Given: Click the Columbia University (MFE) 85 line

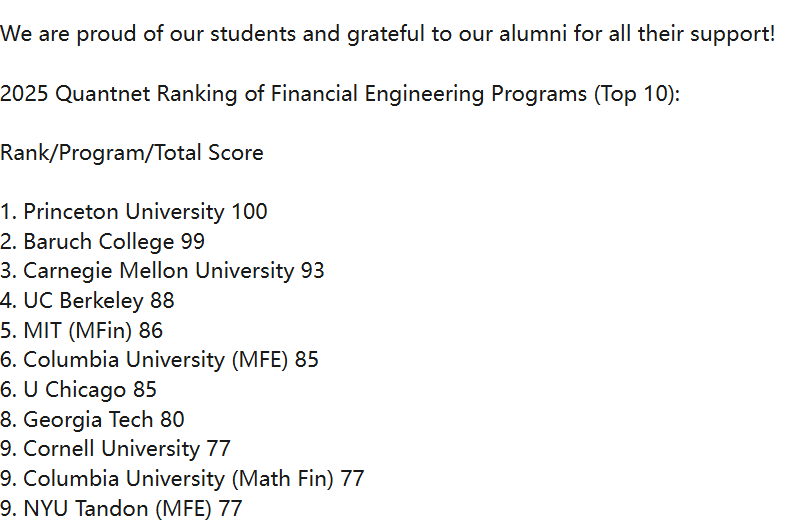Looking at the screenshot, I should pos(159,360).
